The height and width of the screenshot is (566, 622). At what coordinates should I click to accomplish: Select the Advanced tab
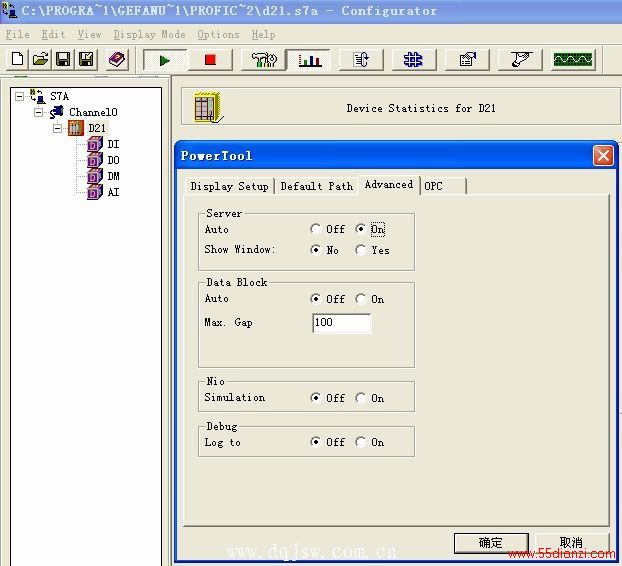pyautogui.click(x=389, y=185)
